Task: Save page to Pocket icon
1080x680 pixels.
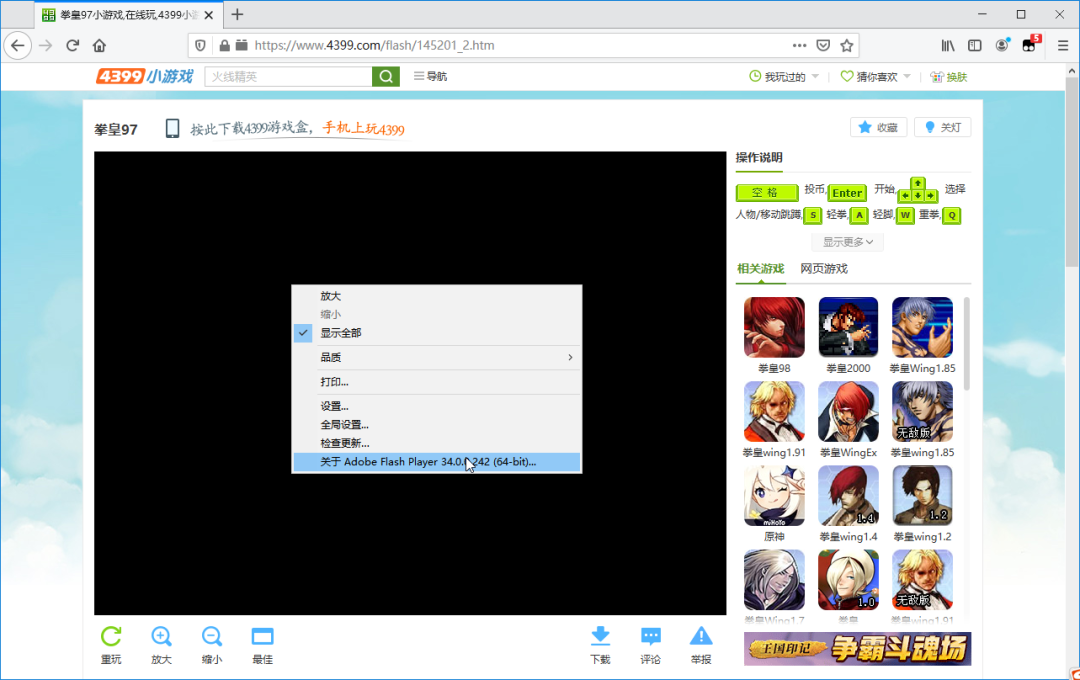Action: click(x=823, y=45)
